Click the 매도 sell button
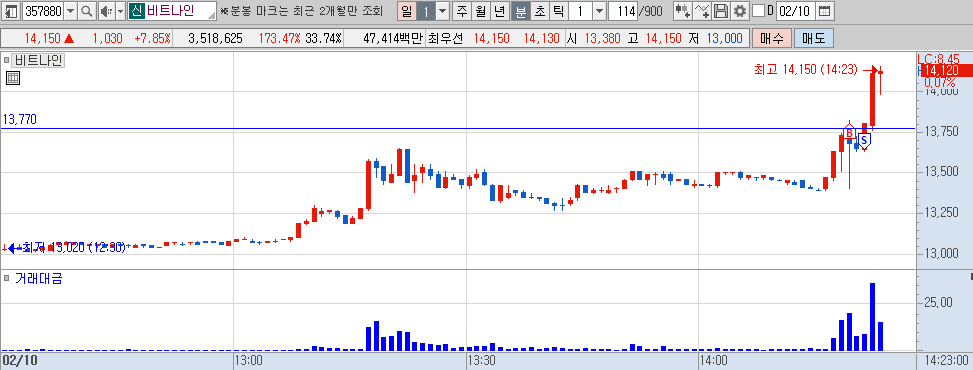 tap(814, 38)
